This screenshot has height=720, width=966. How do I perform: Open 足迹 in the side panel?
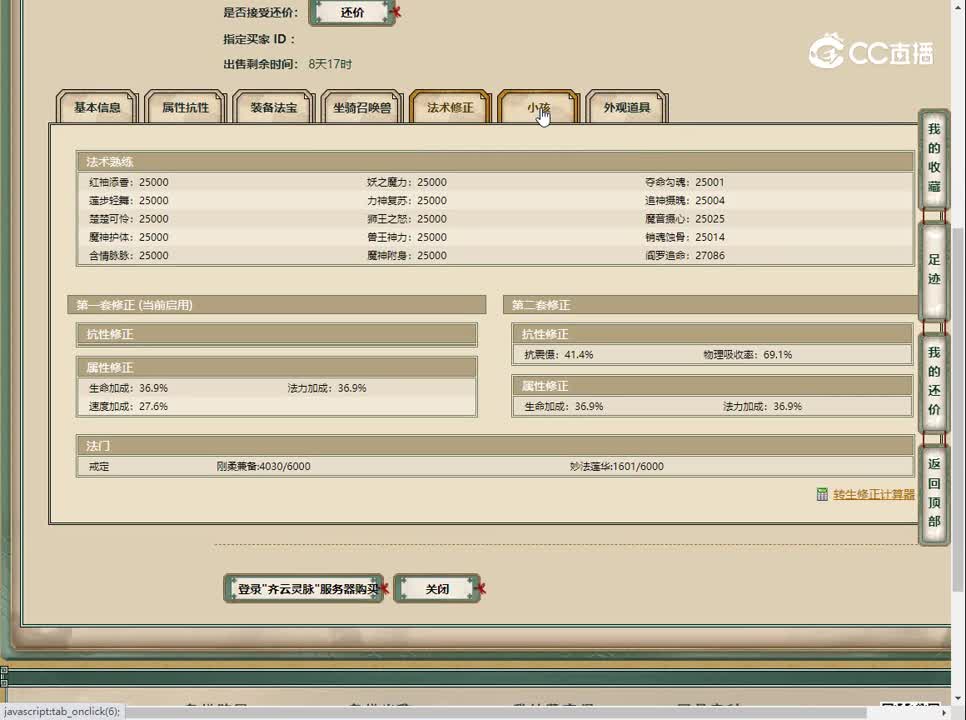coord(933,270)
